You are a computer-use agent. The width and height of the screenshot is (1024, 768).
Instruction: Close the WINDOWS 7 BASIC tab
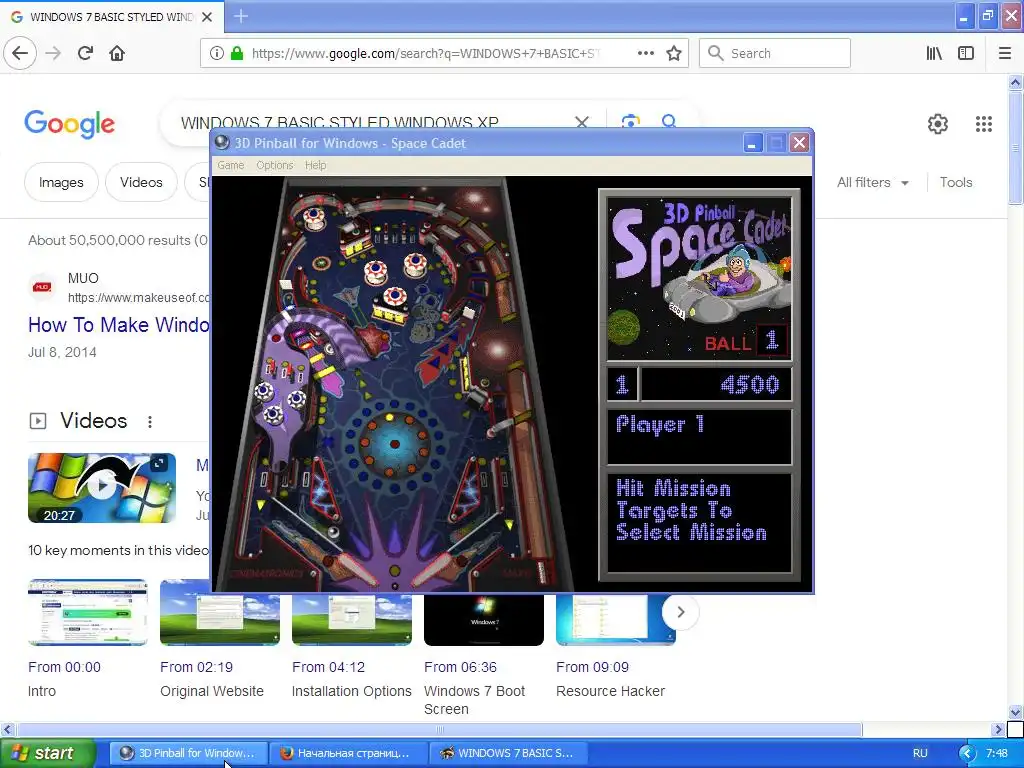coord(207,17)
